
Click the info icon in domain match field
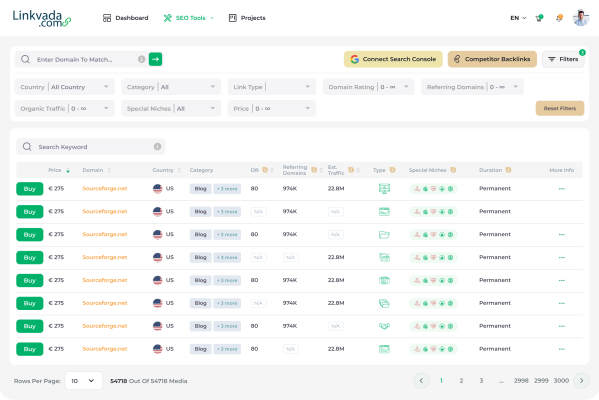pyautogui.click(x=141, y=59)
